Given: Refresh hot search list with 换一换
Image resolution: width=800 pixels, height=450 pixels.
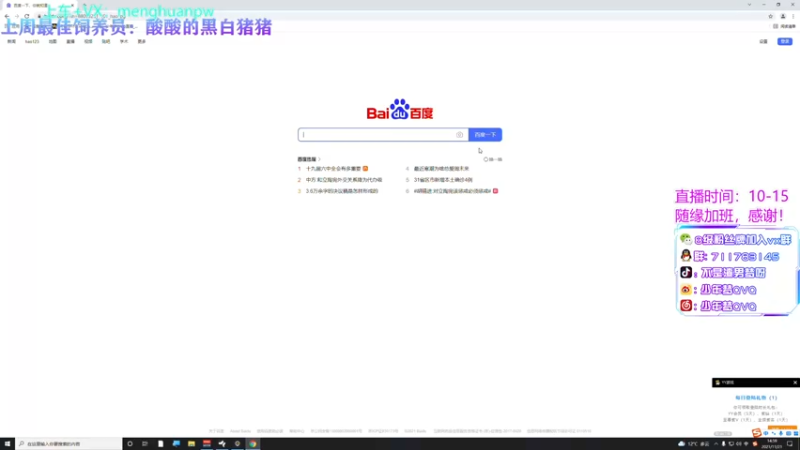Looking at the screenshot, I should (493, 159).
